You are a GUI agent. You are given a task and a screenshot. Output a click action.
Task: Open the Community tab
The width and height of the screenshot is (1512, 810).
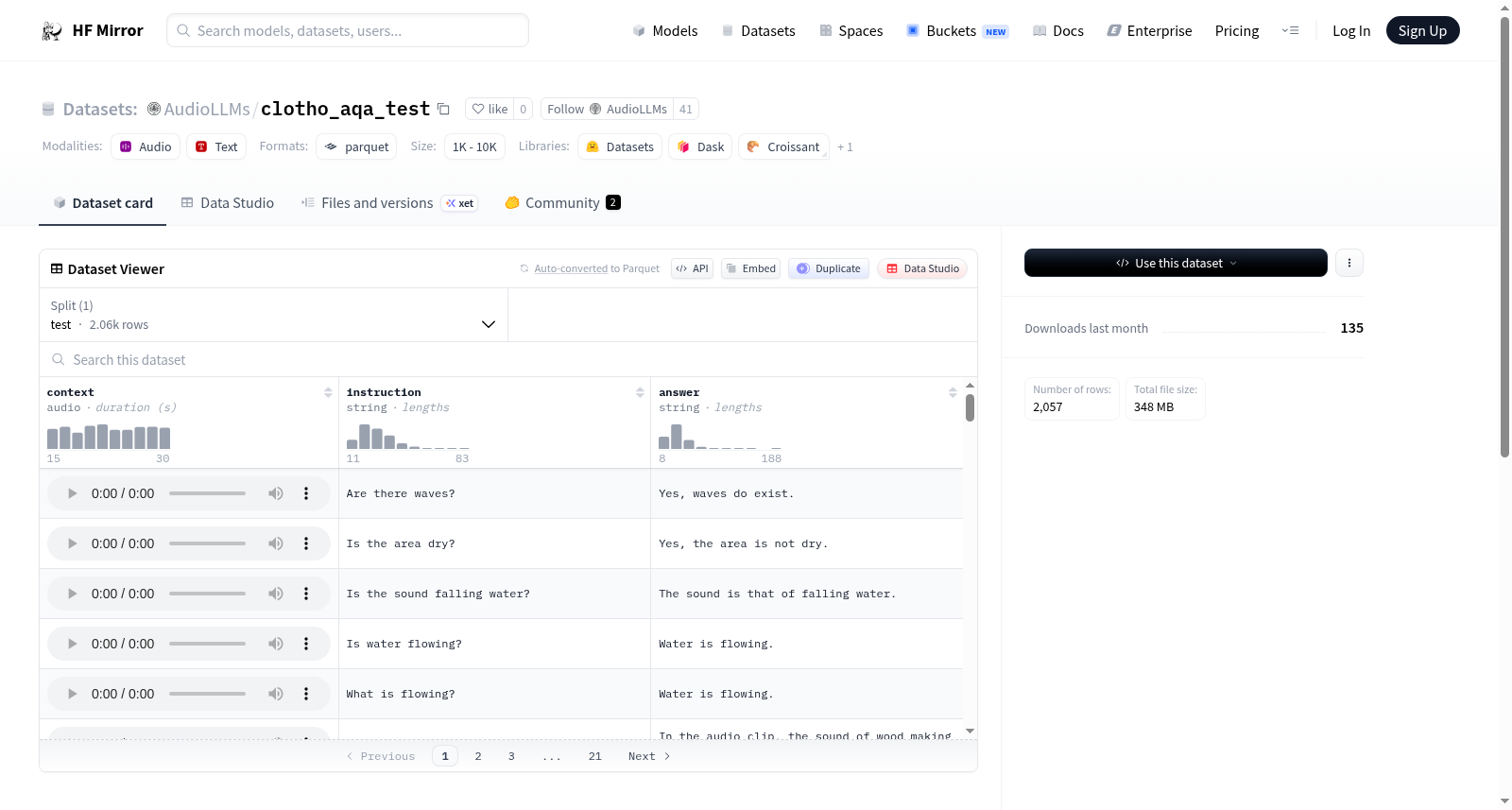pyautogui.click(x=563, y=202)
